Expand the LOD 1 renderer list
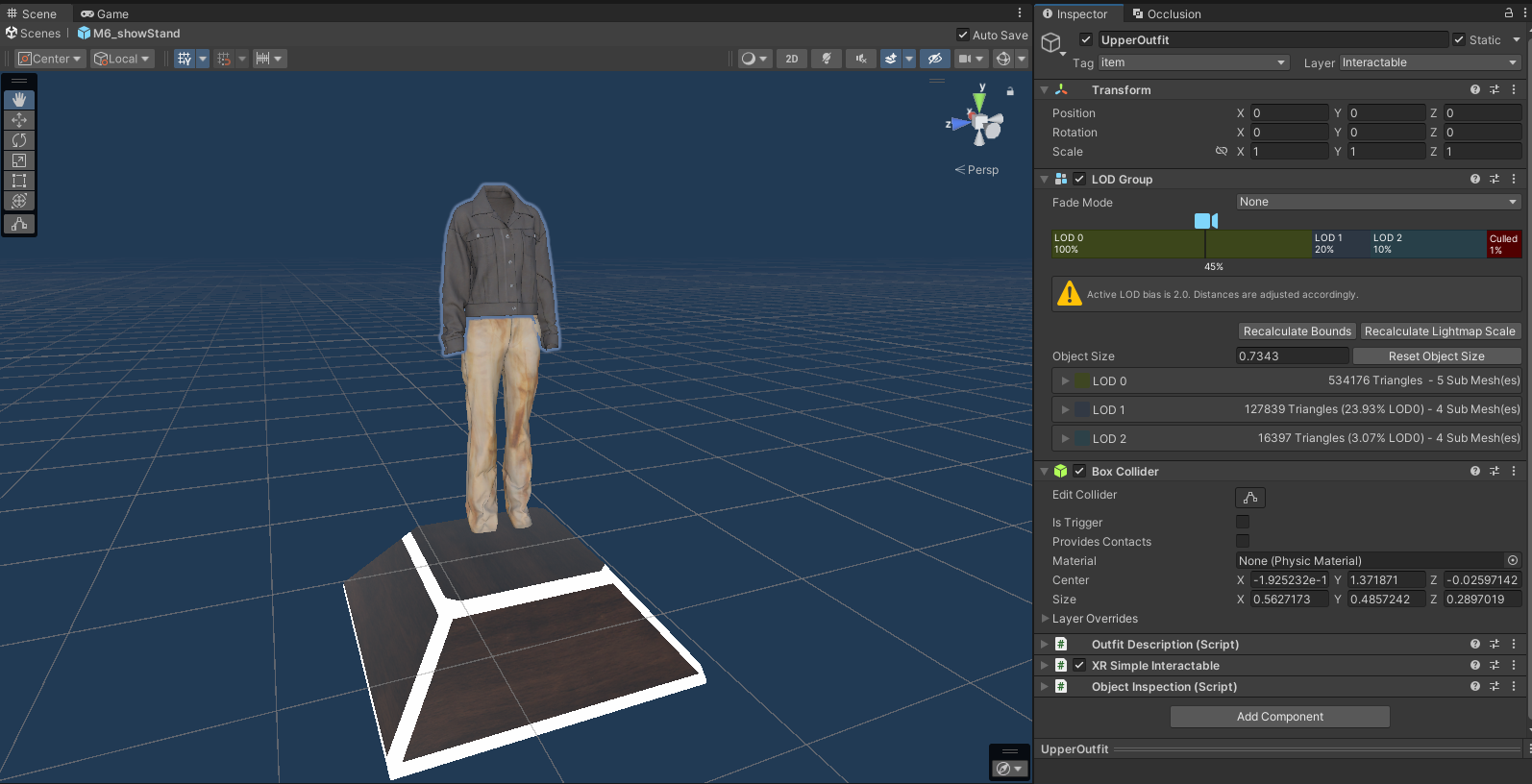 [1065, 410]
